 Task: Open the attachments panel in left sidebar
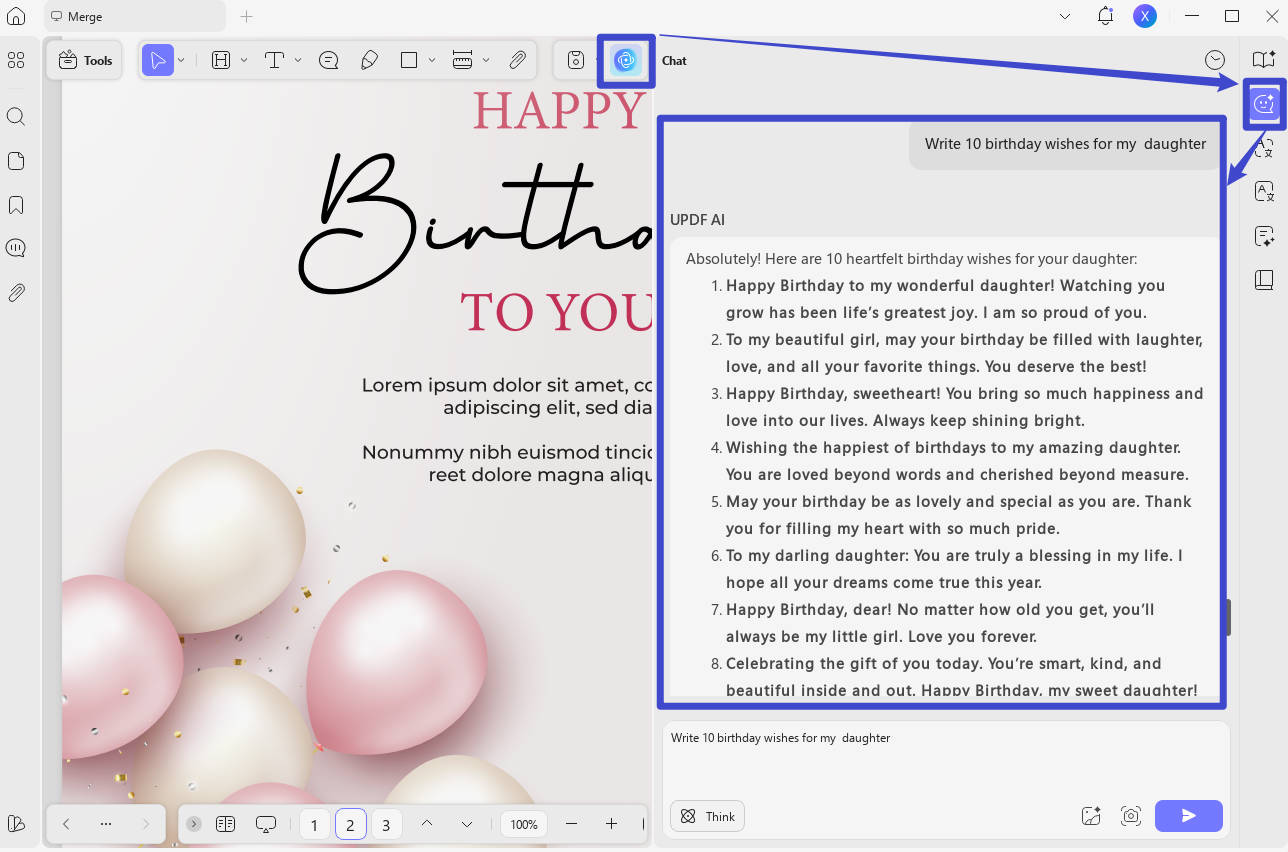click(x=16, y=293)
